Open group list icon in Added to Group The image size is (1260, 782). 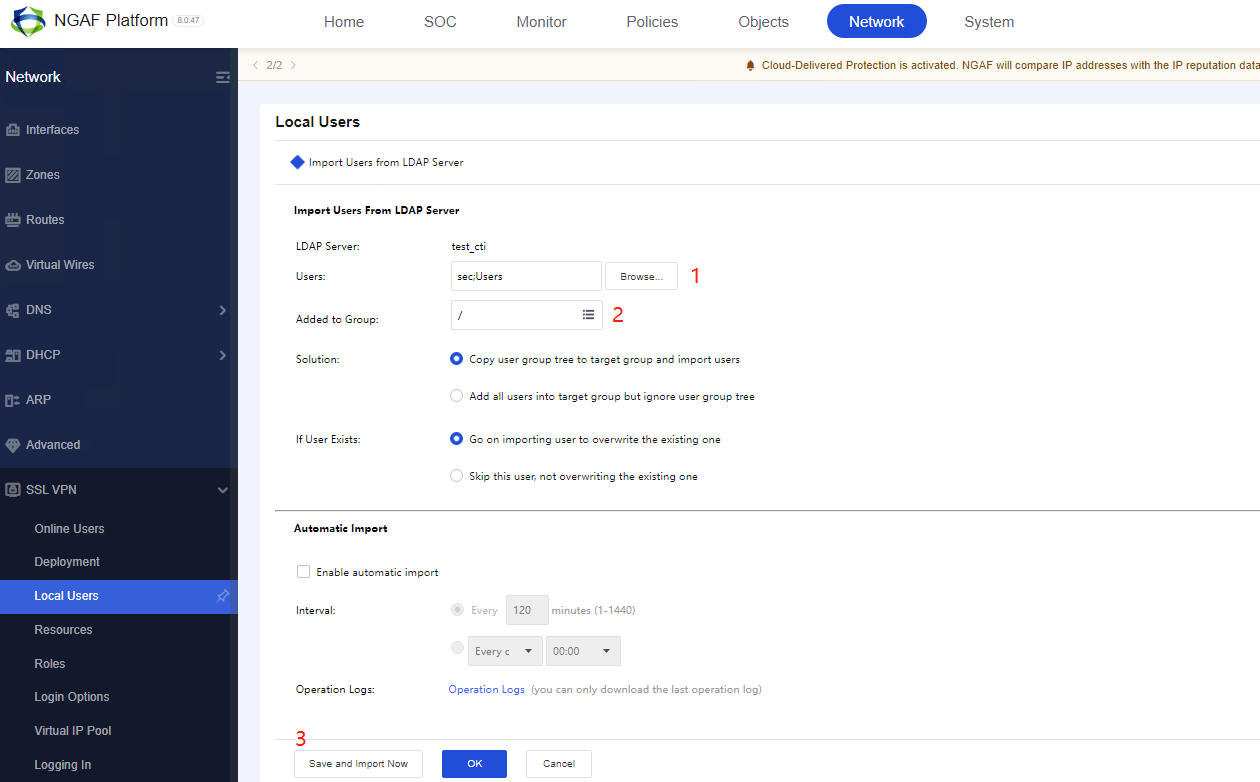point(589,315)
